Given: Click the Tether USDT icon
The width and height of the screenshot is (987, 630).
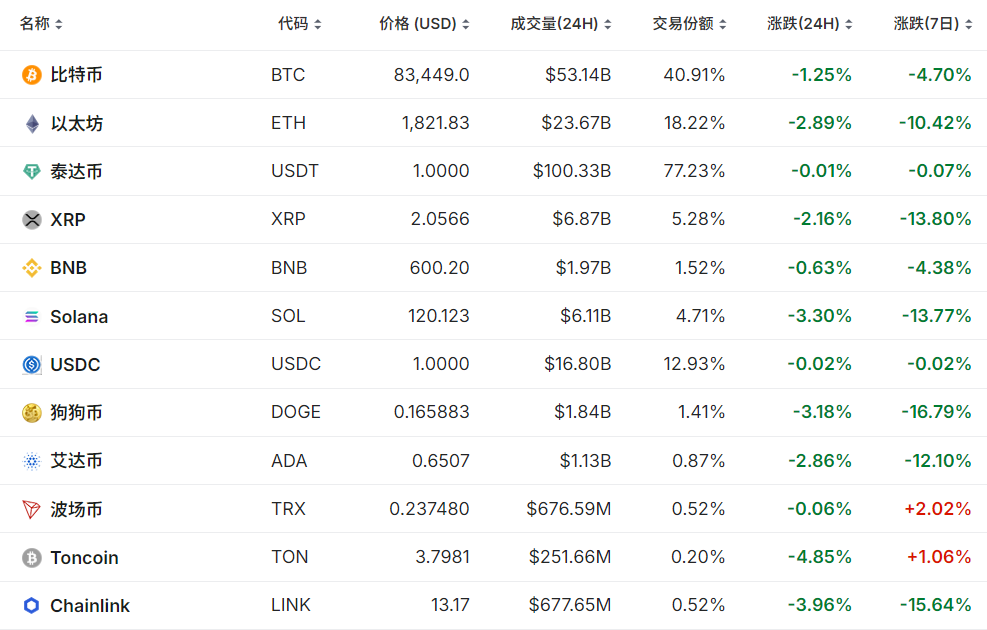Looking at the screenshot, I should click(32, 171).
